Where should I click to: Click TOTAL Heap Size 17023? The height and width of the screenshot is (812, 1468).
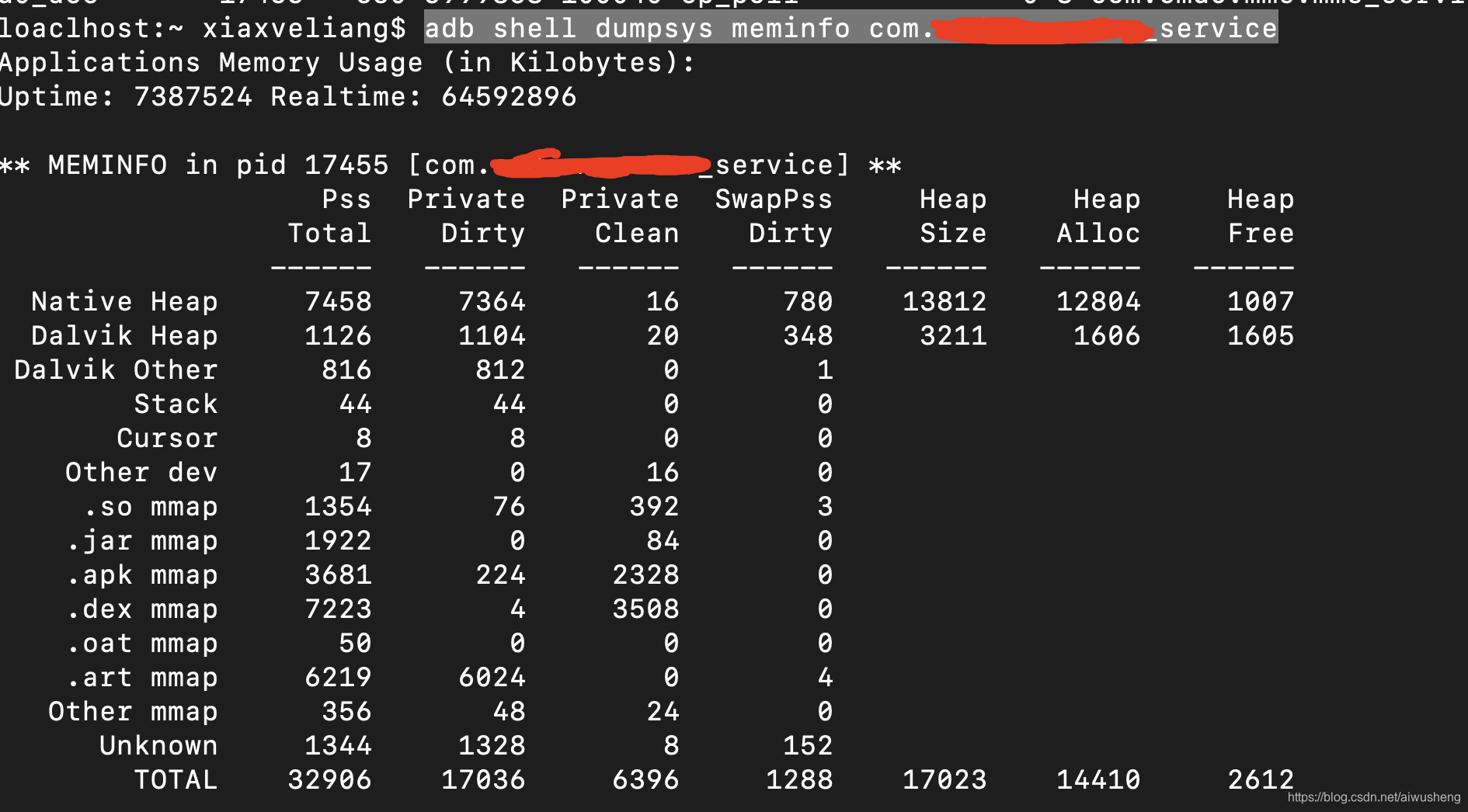tap(944, 780)
